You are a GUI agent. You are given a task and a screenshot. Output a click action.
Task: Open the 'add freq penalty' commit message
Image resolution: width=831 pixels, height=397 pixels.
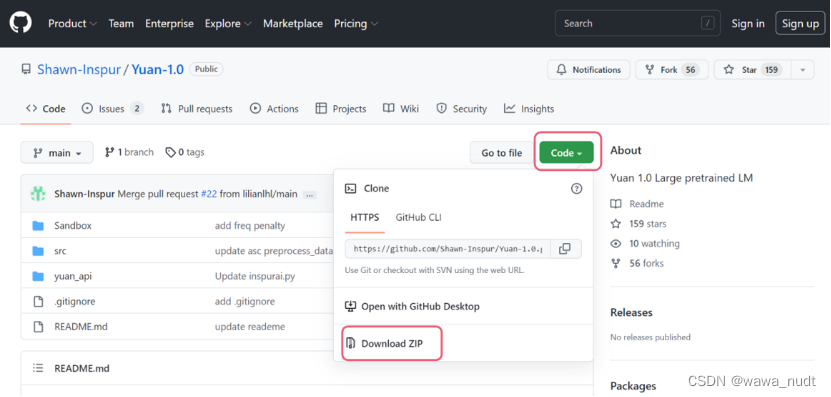(250, 226)
